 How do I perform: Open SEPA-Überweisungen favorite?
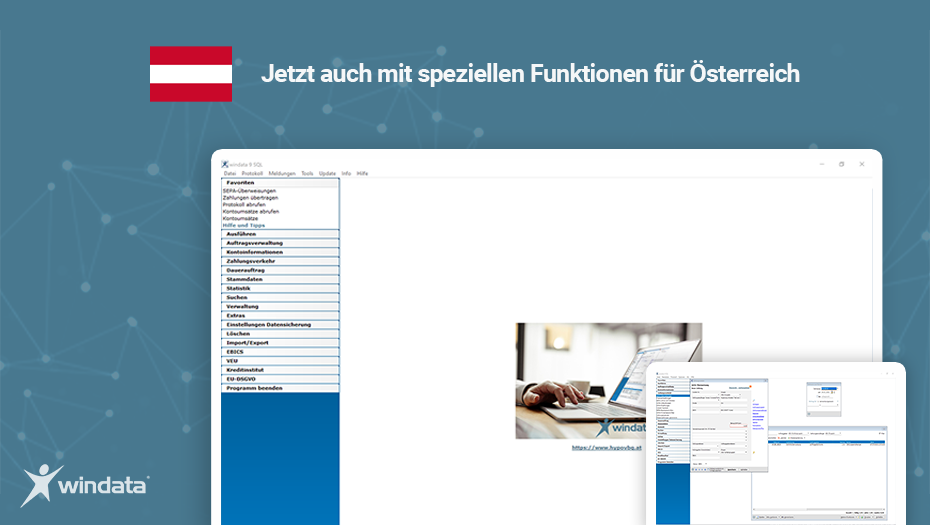coord(250,191)
